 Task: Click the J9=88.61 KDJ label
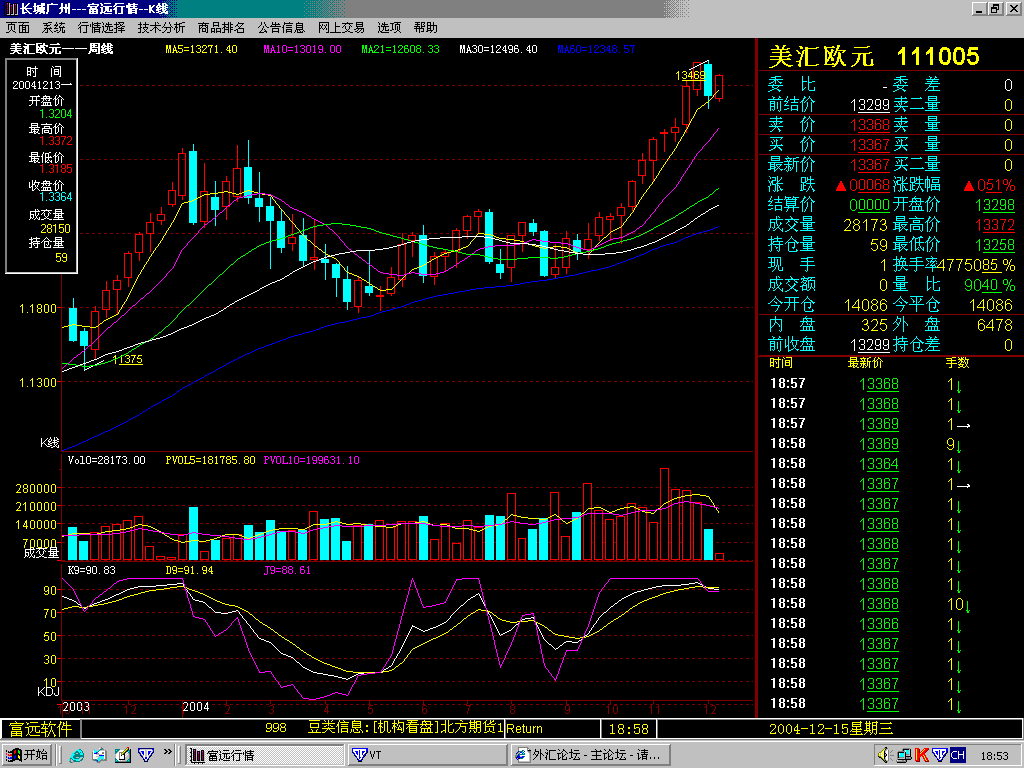287,570
